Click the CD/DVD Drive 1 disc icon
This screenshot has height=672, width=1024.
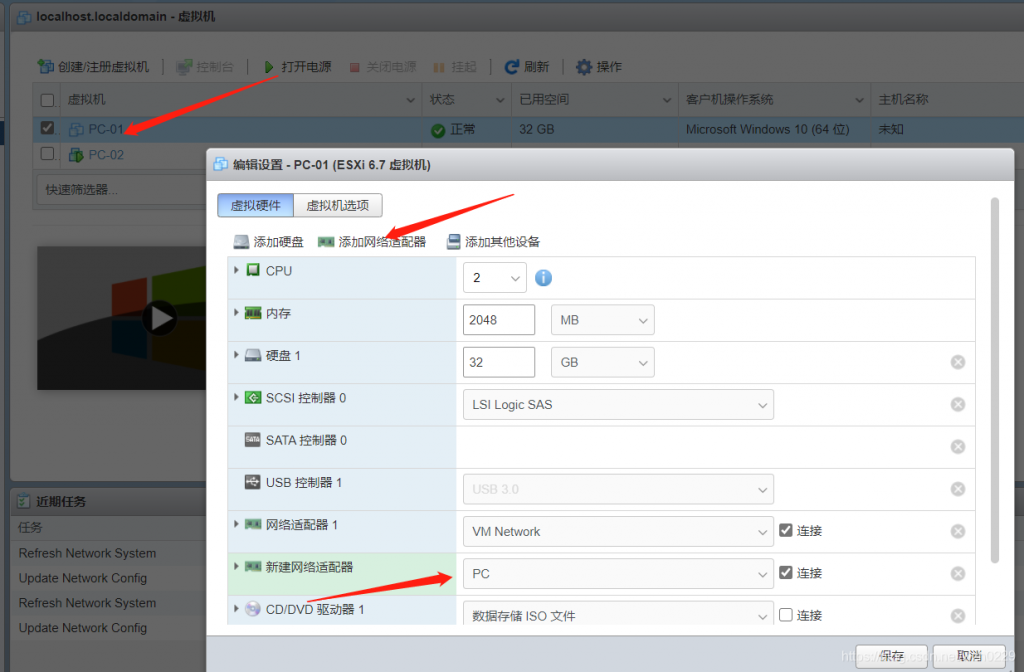pyautogui.click(x=253, y=609)
